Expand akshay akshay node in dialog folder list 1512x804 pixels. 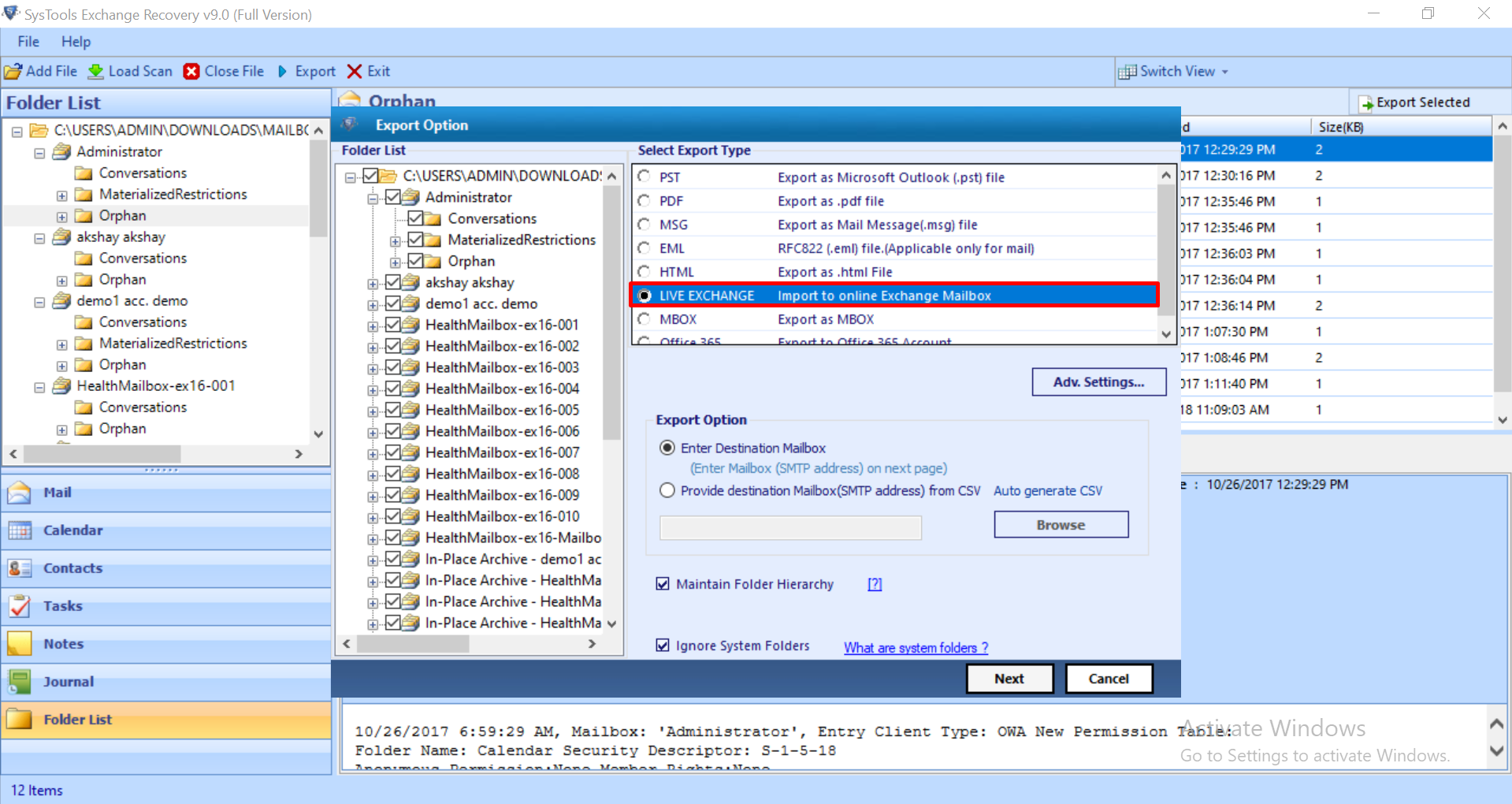pyautogui.click(x=373, y=284)
